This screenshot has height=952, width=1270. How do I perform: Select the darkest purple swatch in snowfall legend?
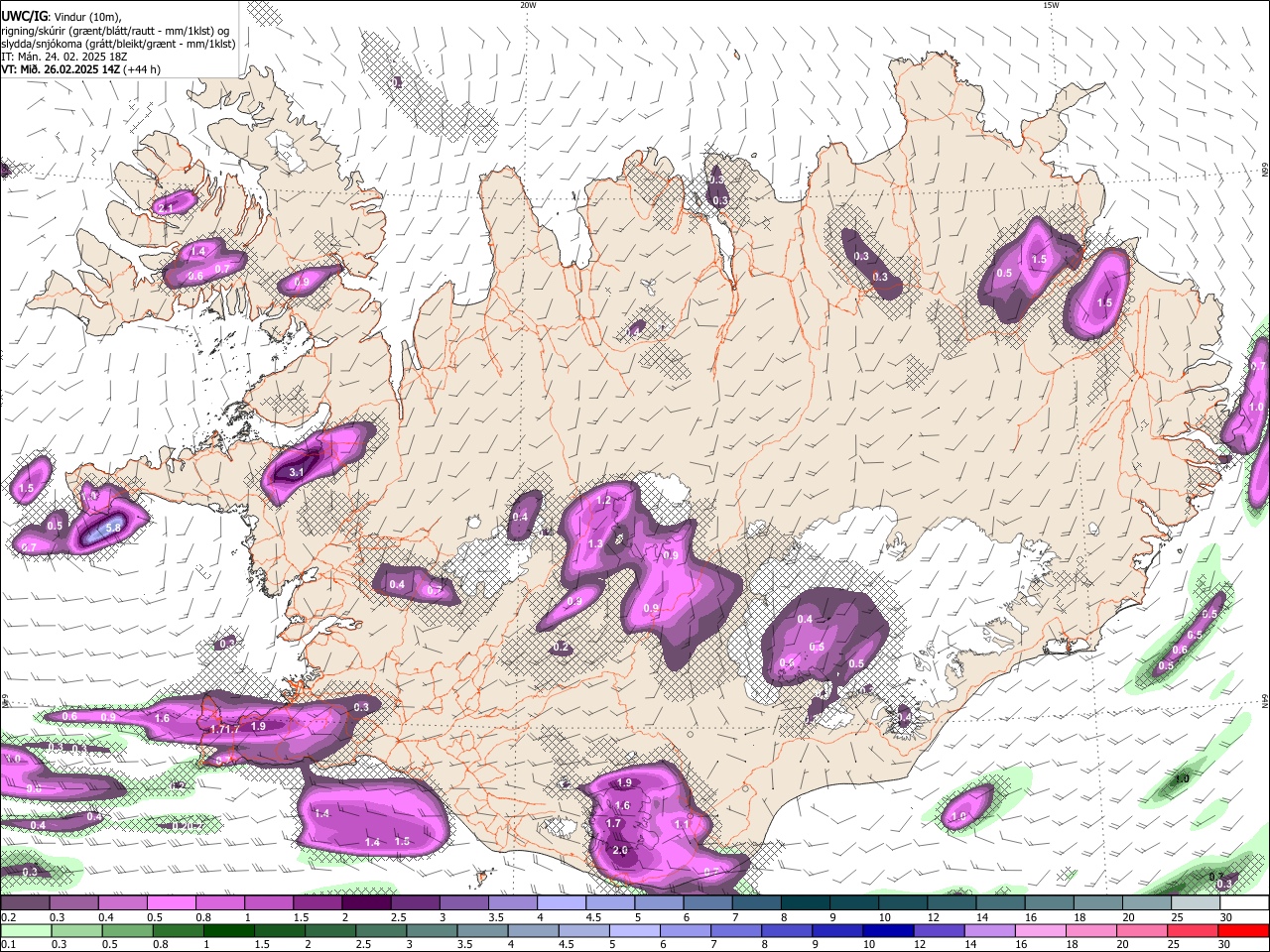click(366, 903)
